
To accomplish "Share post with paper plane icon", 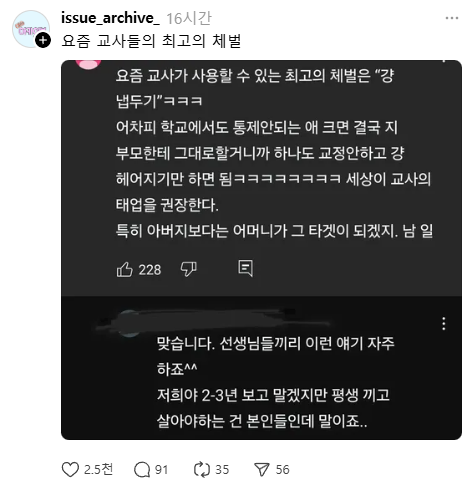I will (x=262, y=469).
